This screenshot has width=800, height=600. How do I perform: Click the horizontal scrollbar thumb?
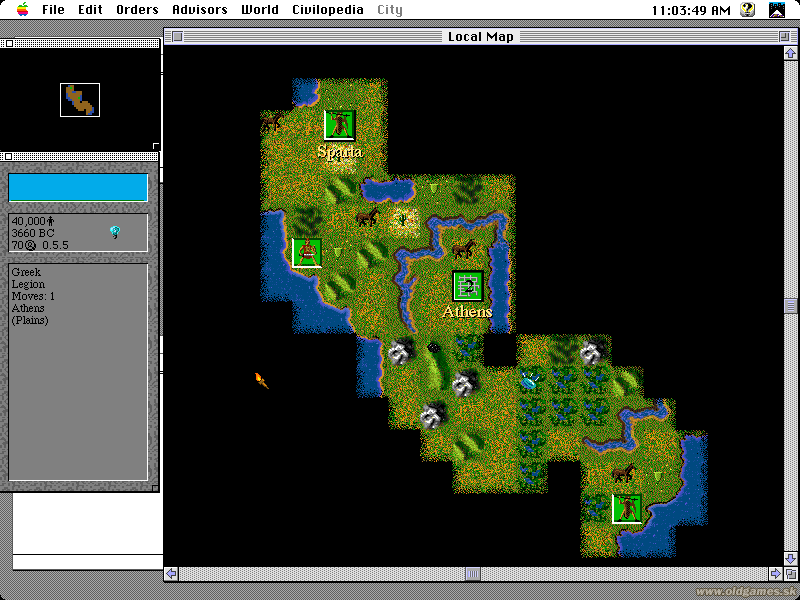(473, 573)
